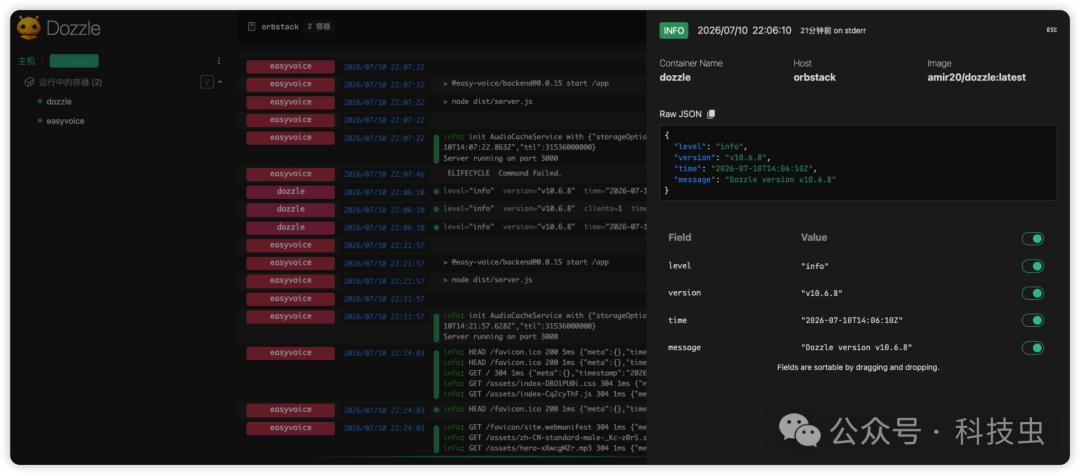The width and height of the screenshot is (1080, 475).
Task: Click the timestamp 2026/07/10 22:06:10 in detail header
Action: [745, 30]
